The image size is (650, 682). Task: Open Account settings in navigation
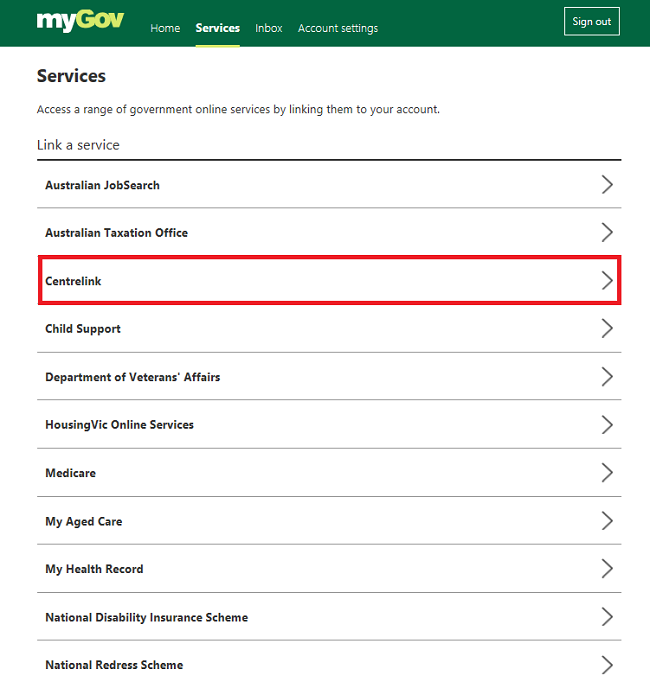coord(338,28)
